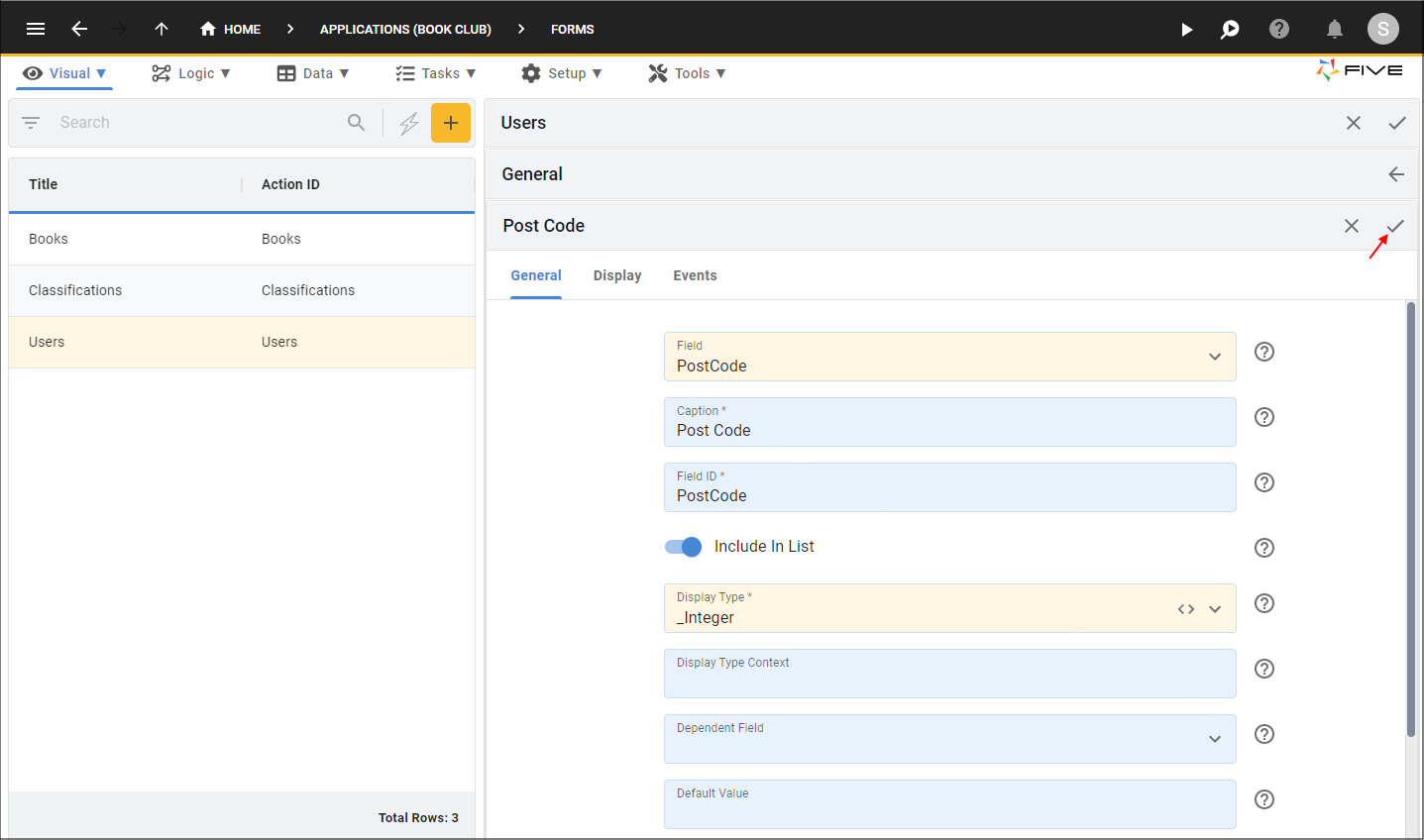Add a new form with plus button

(451, 123)
